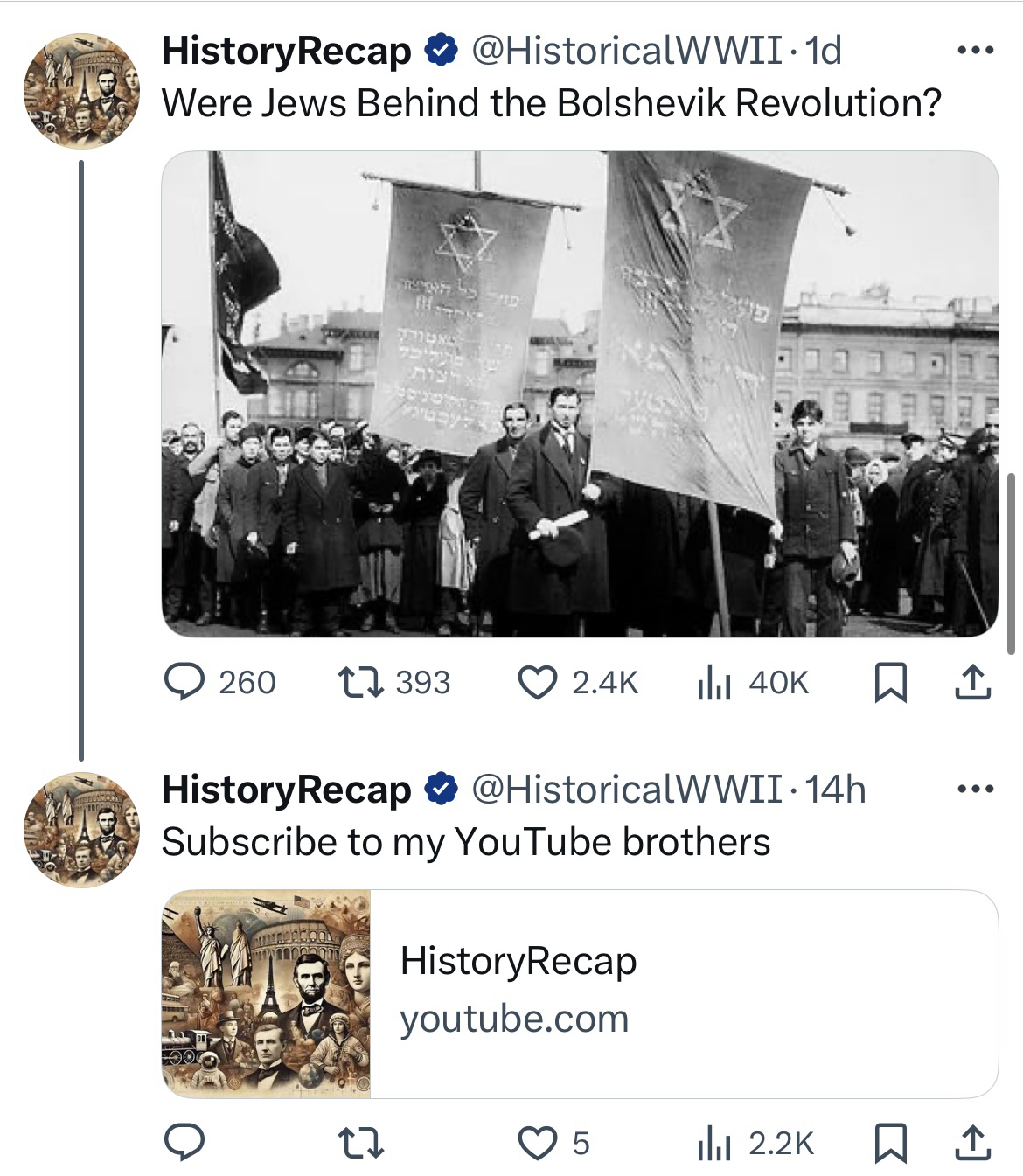
Task: View analytics for the 2.2K views post
Action: tap(755, 1143)
